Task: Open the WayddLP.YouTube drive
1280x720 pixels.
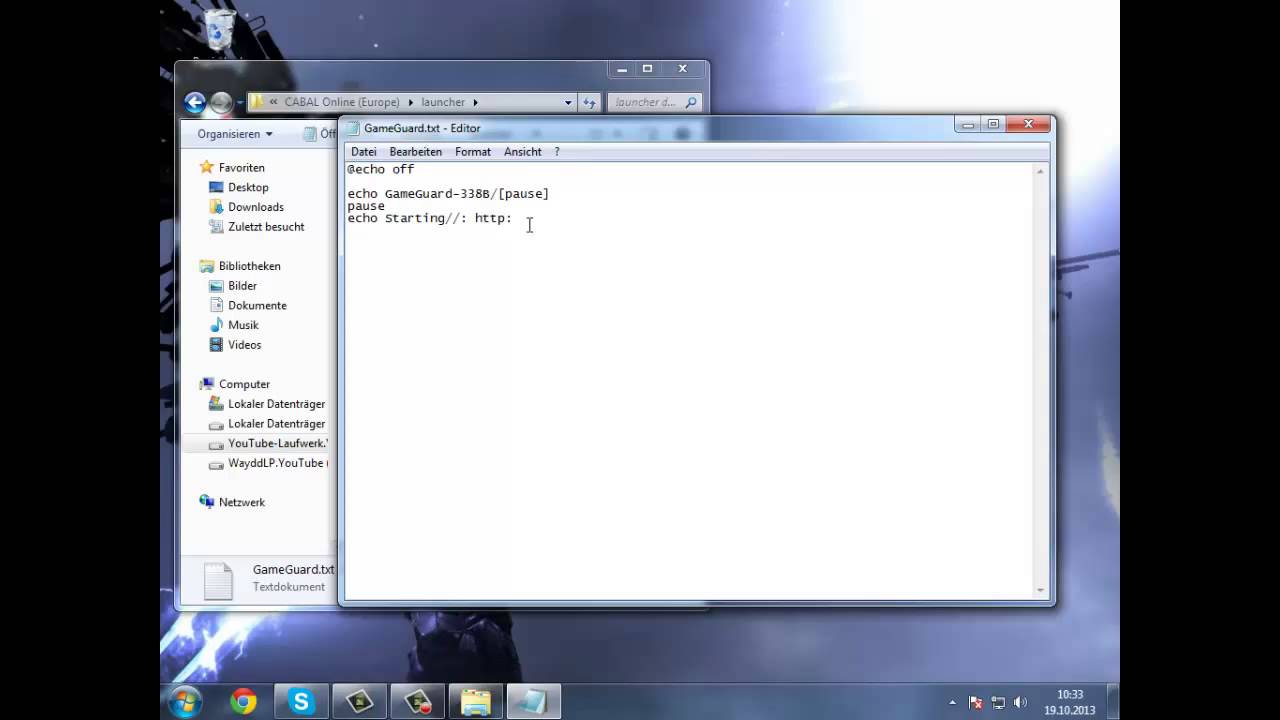Action: (275, 463)
